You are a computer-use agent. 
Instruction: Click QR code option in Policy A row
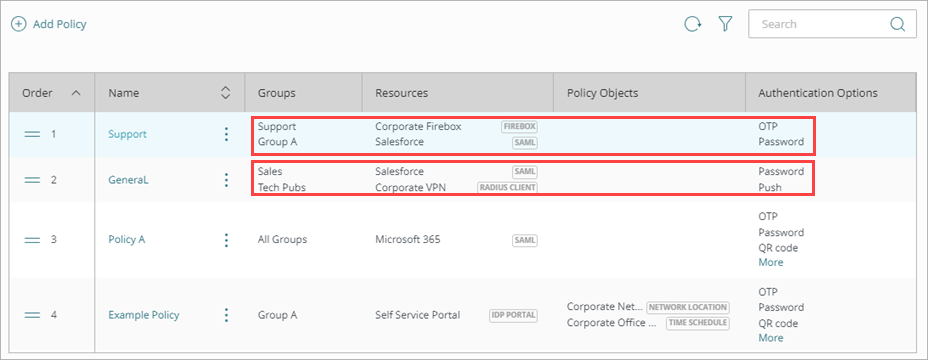778,248
